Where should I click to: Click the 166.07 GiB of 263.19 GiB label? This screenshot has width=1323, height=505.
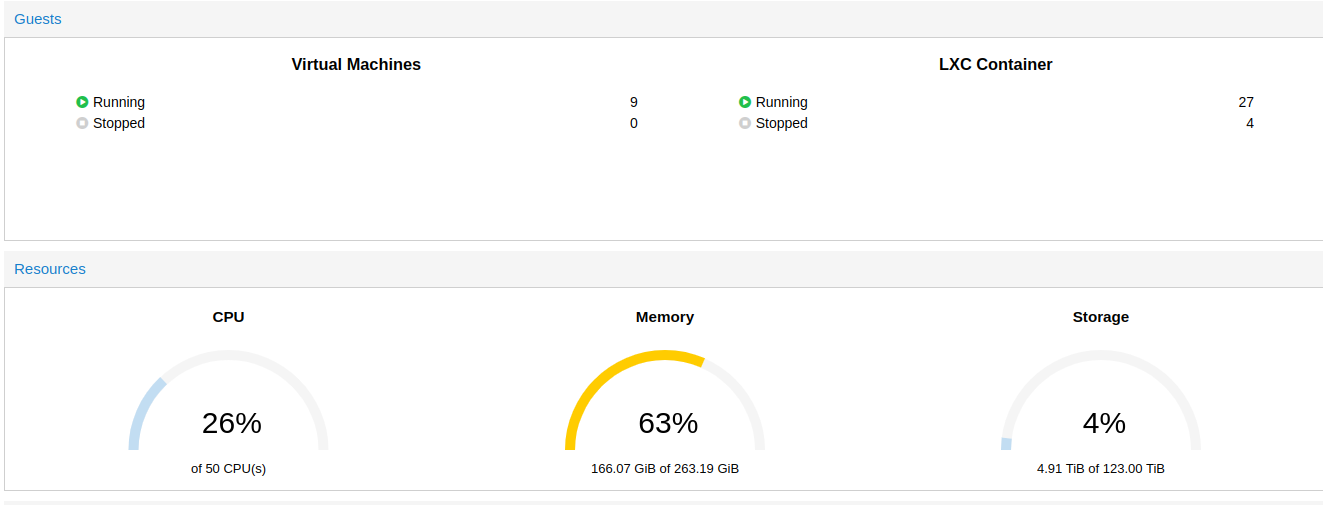pyautogui.click(x=665, y=468)
